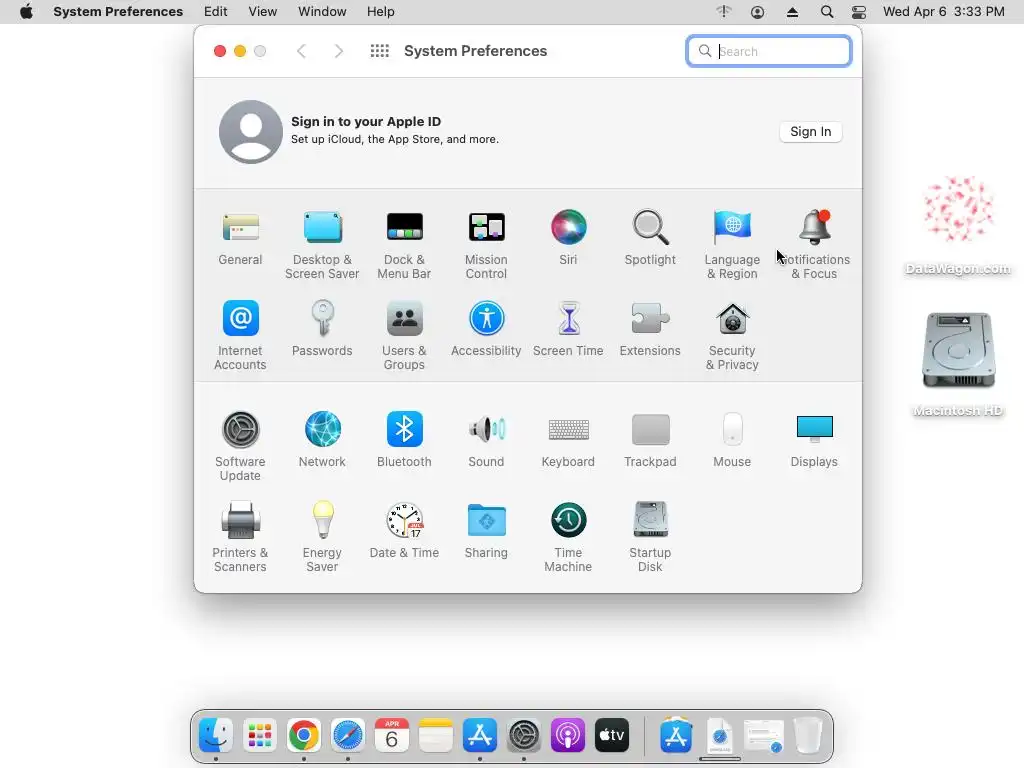Open Siri preferences
The width and height of the screenshot is (1024, 768).
(568, 238)
